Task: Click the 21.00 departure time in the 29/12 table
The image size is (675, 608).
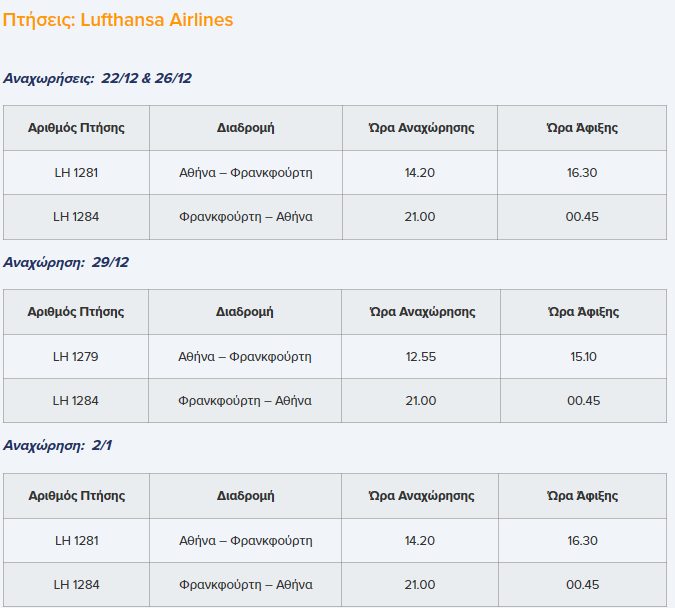Action: pos(420,400)
